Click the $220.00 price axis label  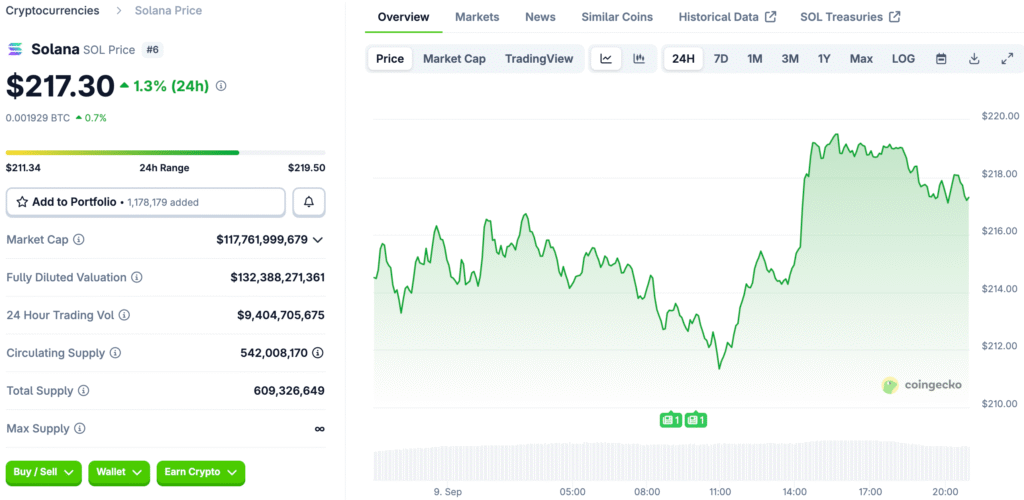pos(1000,116)
